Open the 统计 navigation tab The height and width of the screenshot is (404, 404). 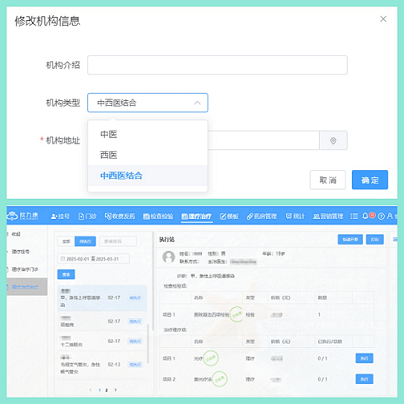295,216
